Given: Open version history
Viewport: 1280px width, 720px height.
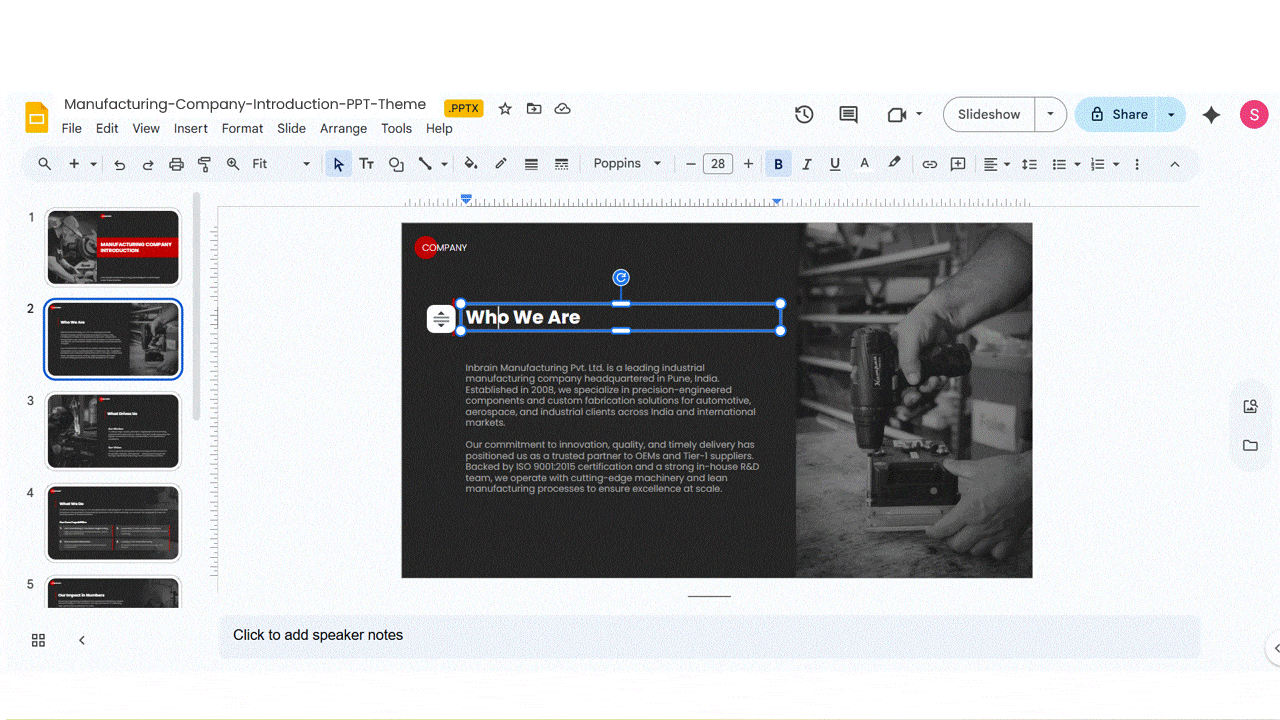Looking at the screenshot, I should pyautogui.click(x=804, y=114).
